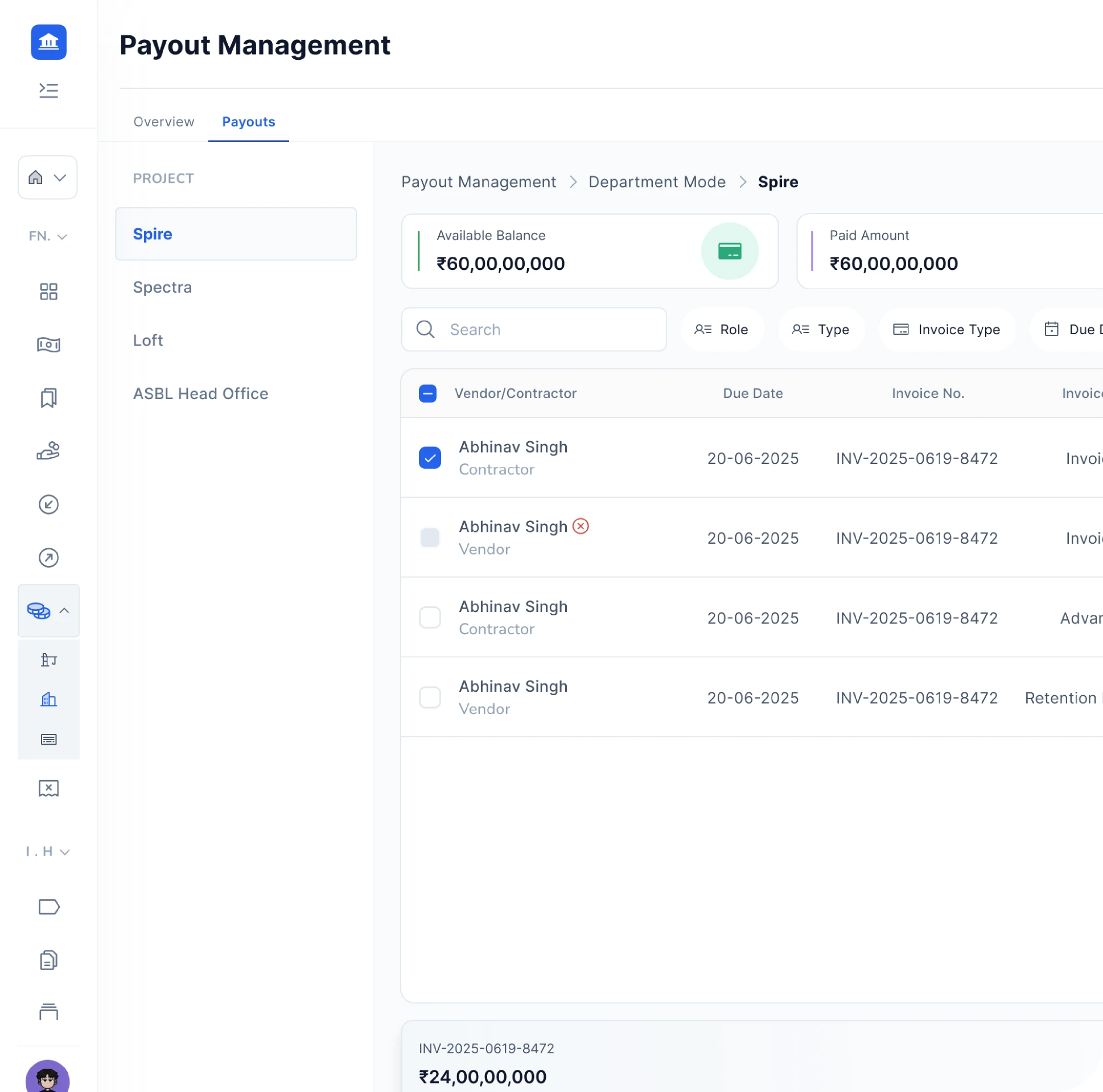The image size is (1103, 1092).
Task: Open the user avatar profile
Action: (47, 1076)
